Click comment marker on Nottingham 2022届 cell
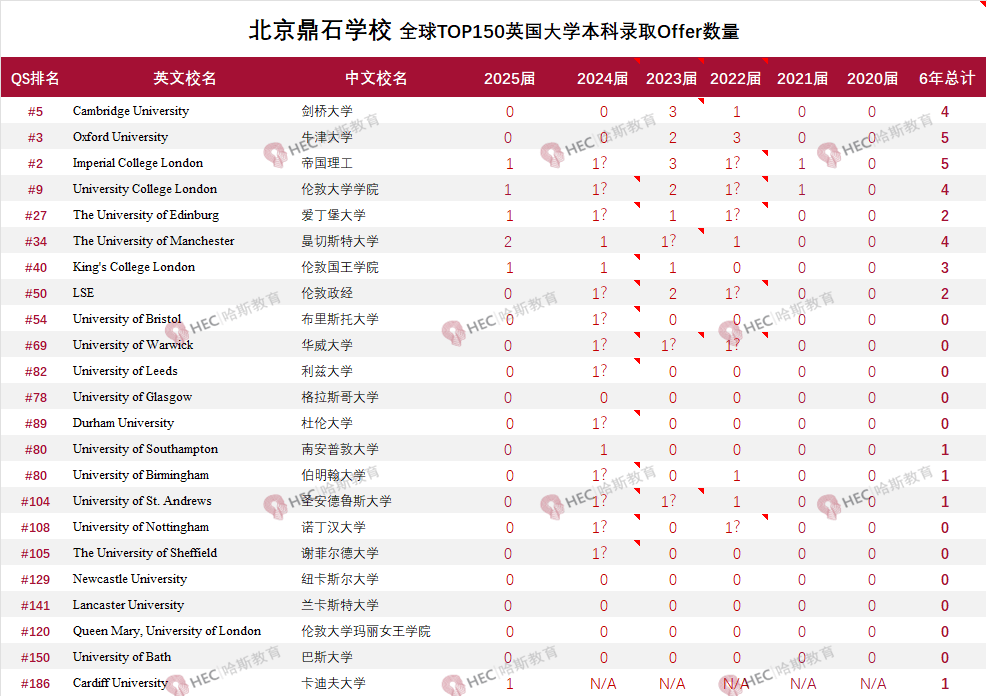Screen dimensions: 987x696 [x=765, y=517]
